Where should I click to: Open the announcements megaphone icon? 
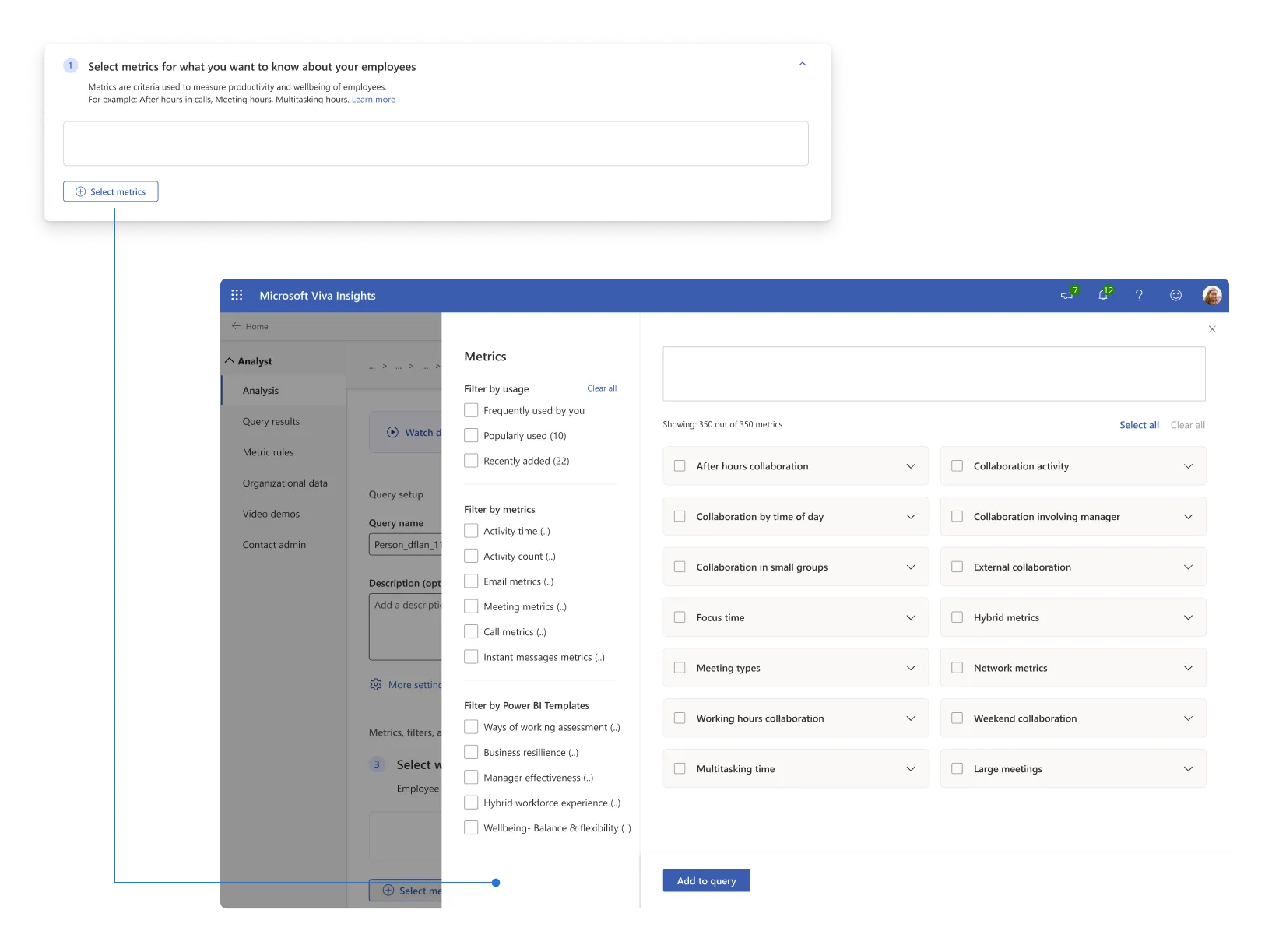pos(1067,296)
